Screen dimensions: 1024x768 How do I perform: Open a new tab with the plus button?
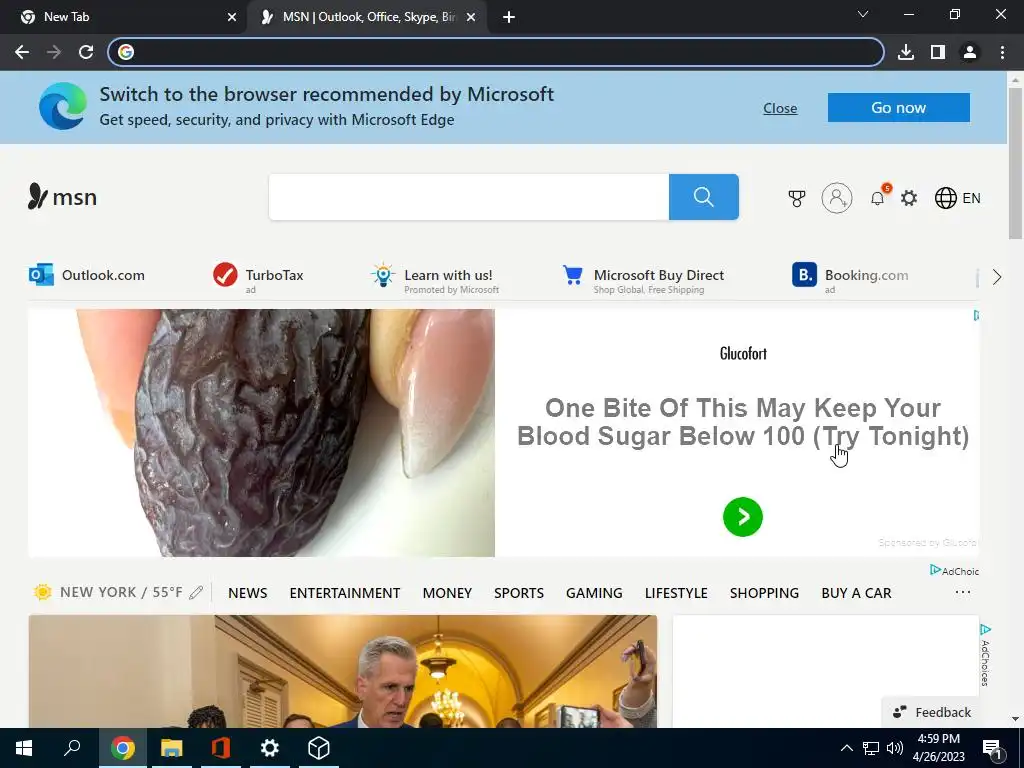point(509,17)
